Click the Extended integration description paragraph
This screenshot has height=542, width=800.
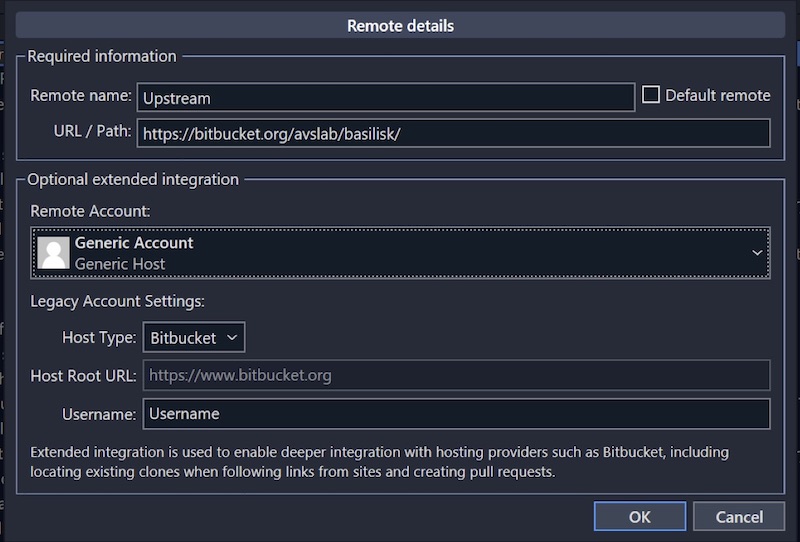[x=380, y=461]
